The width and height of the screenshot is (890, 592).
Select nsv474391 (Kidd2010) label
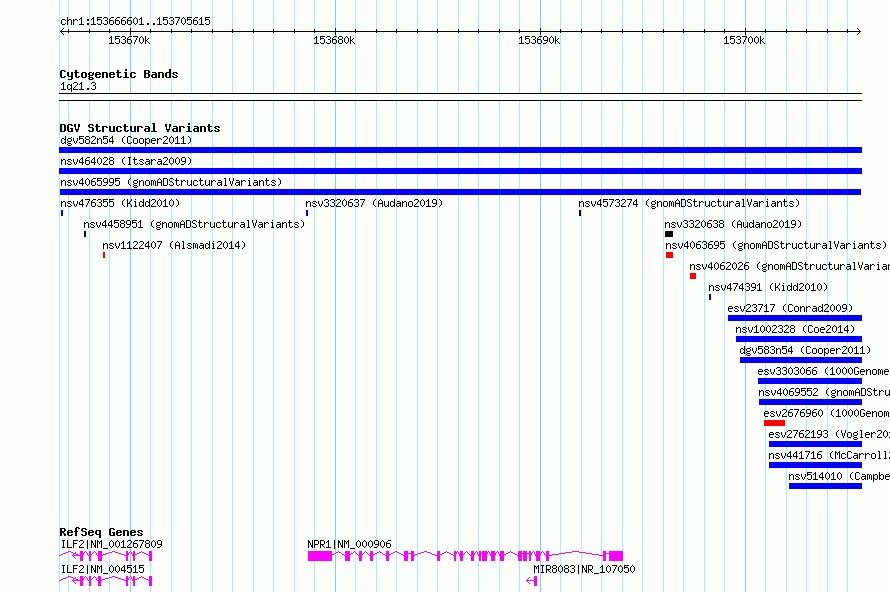click(768, 287)
